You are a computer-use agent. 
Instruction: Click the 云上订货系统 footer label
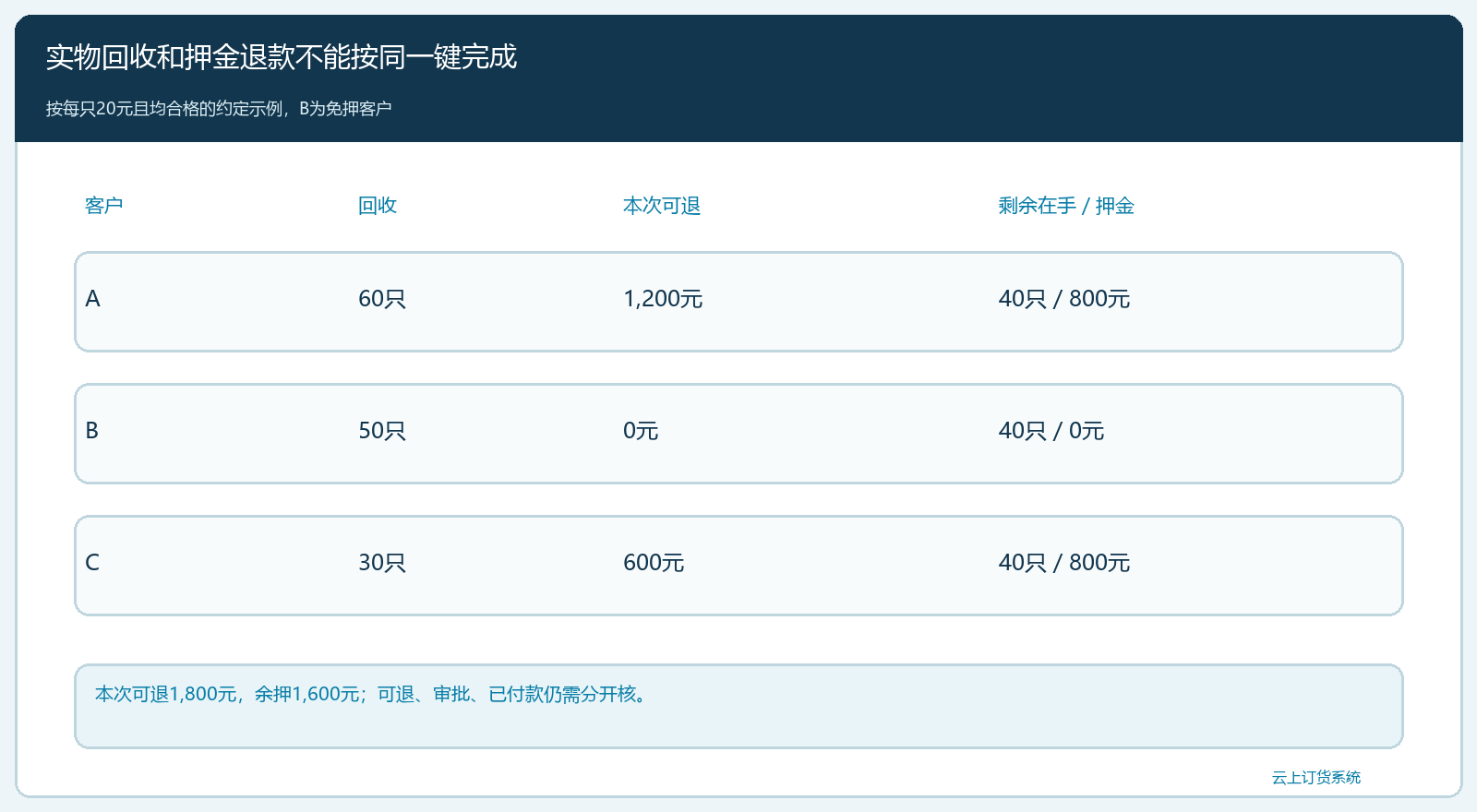(1316, 778)
